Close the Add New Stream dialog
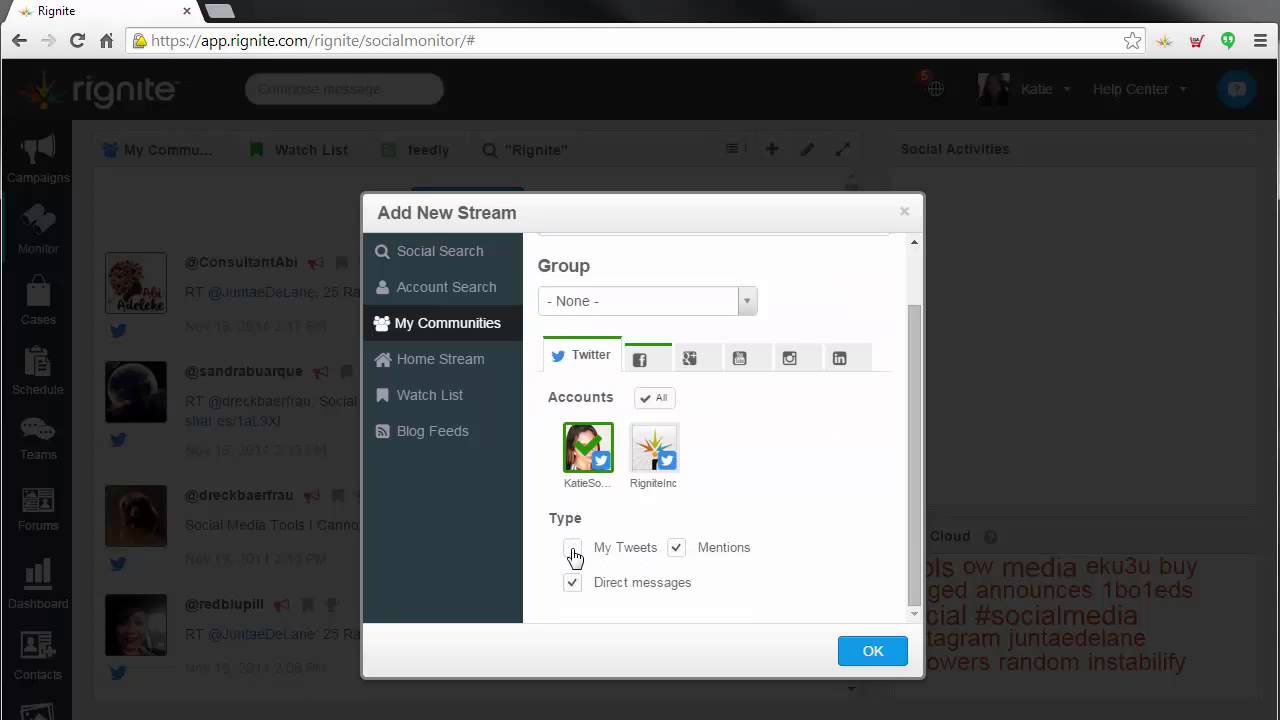This screenshot has width=1280, height=720. pyautogui.click(x=904, y=211)
